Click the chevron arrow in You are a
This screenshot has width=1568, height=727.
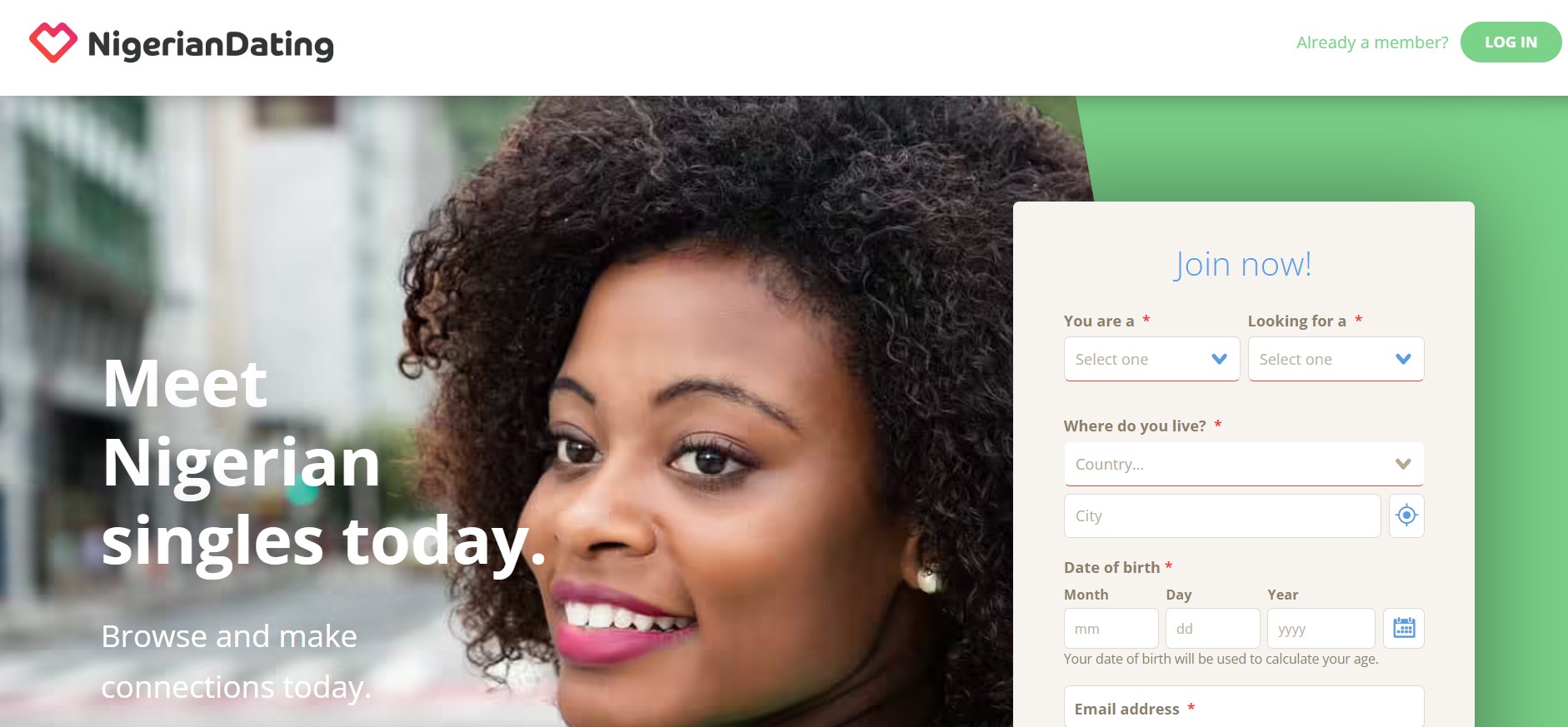coord(1219,359)
